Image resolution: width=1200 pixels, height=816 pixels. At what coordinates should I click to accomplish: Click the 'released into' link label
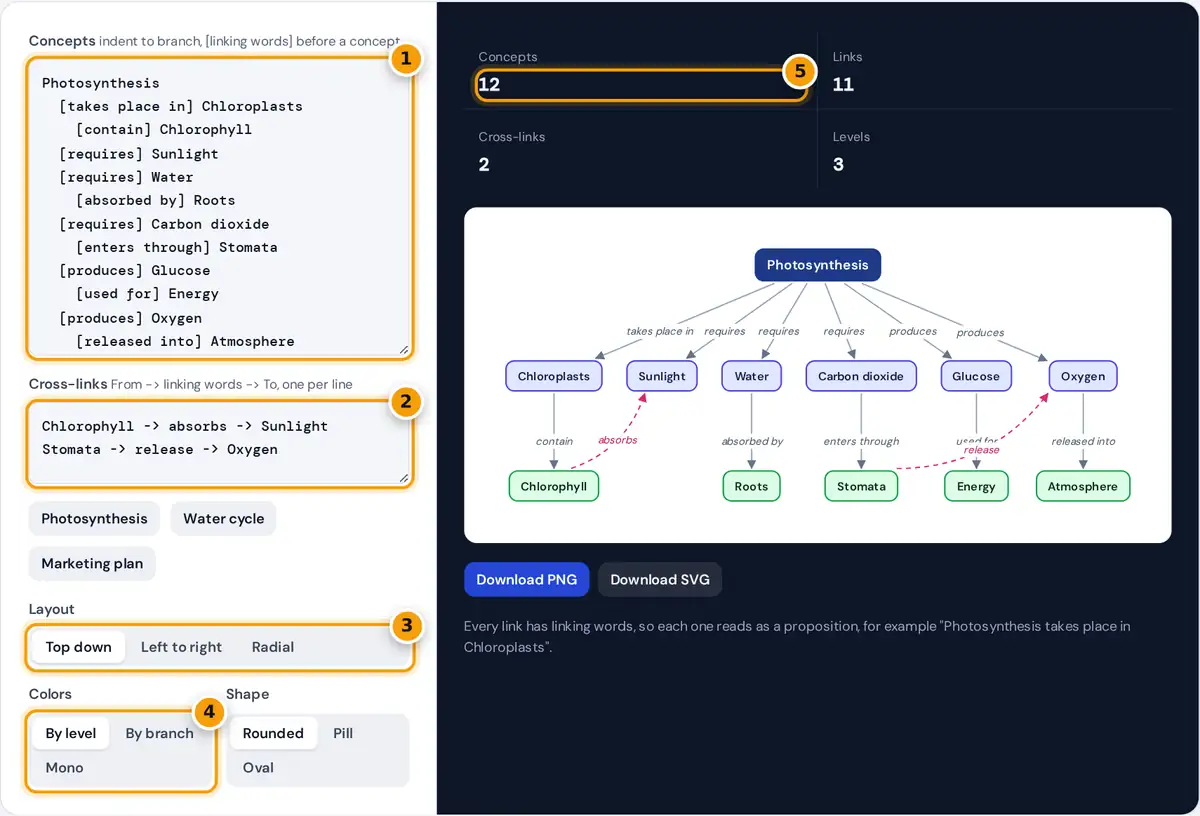(1083, 441)
